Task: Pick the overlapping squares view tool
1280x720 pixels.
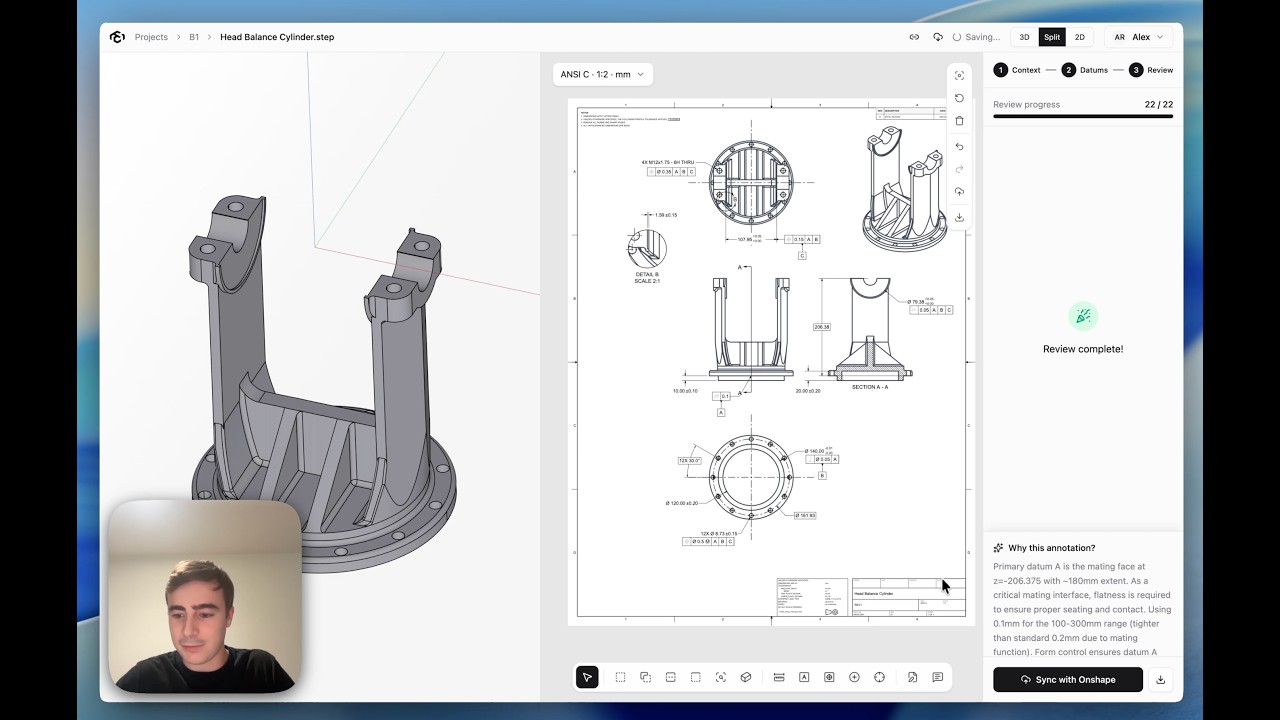Action: coord(645,677)
